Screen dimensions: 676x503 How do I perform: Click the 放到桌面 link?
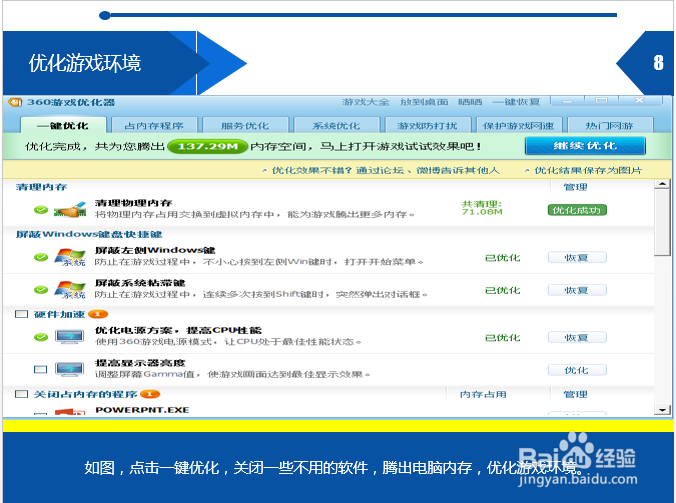pyautogui.click(x=424, y=102)
